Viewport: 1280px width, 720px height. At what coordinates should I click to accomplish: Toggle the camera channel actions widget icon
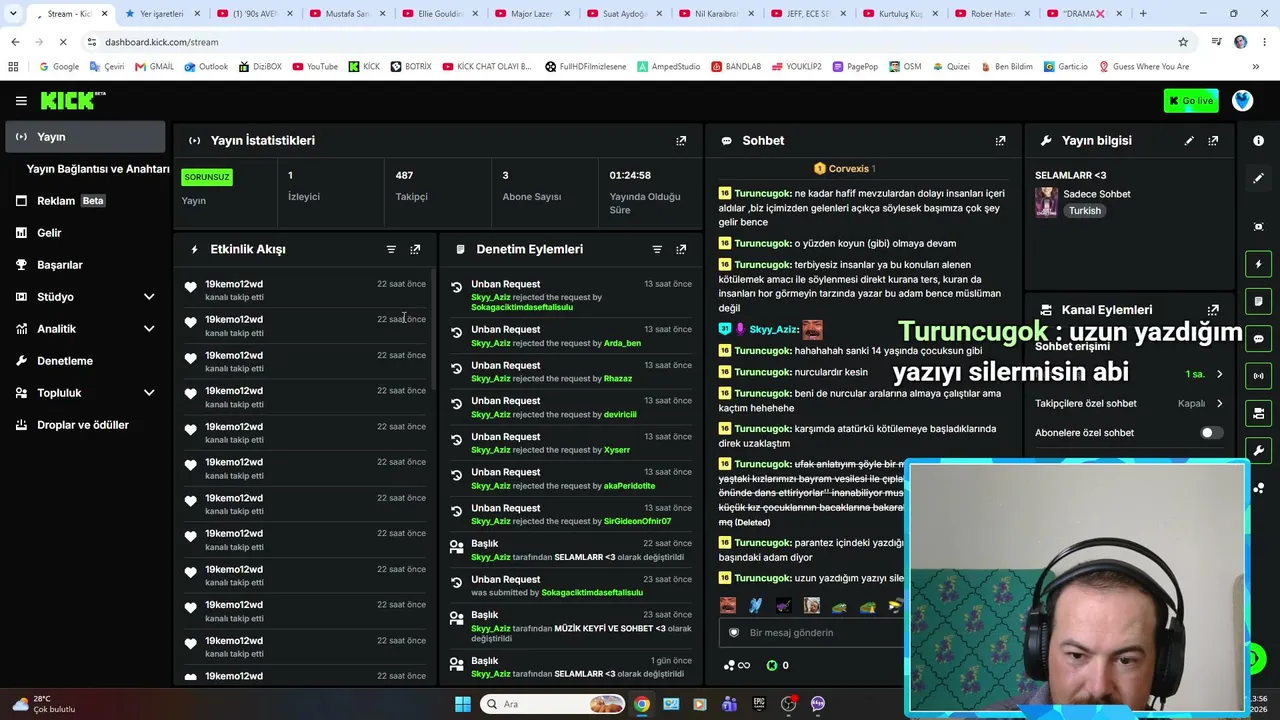pos(1258,413)
